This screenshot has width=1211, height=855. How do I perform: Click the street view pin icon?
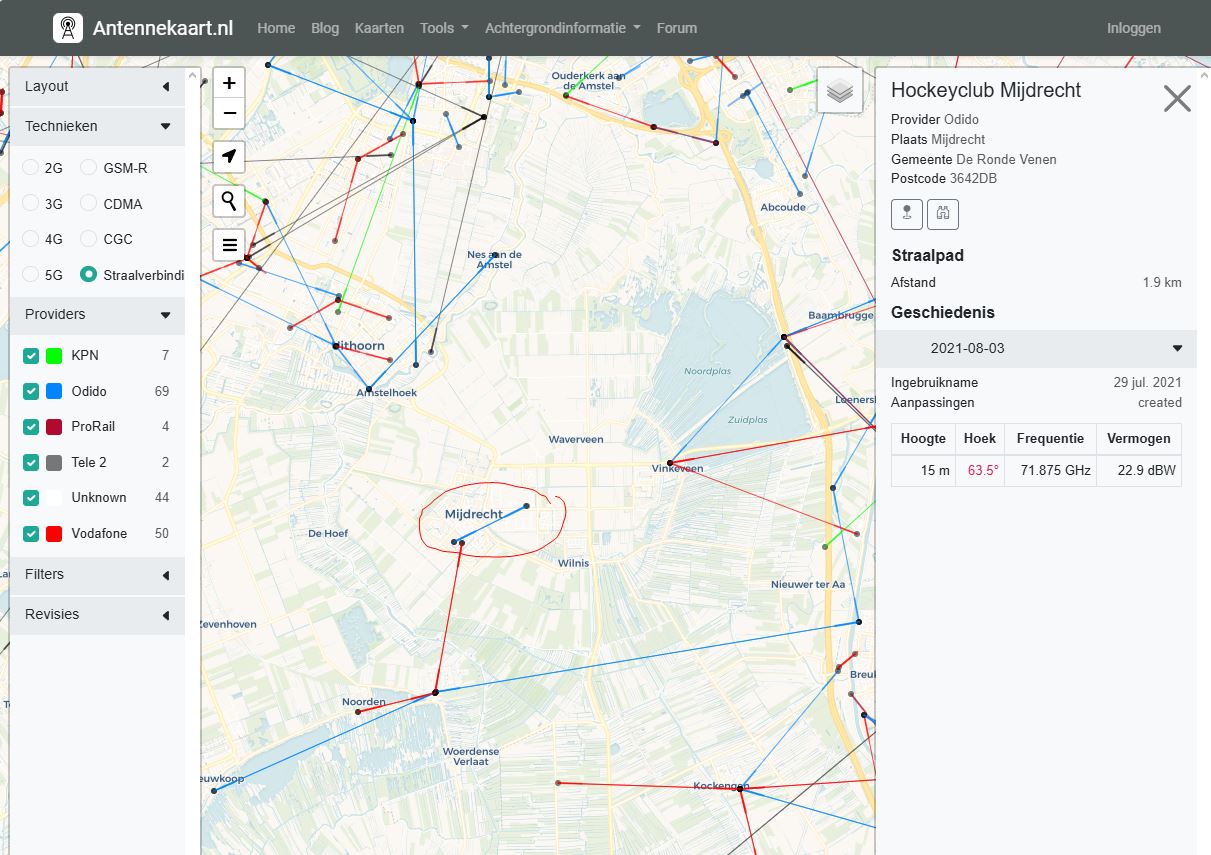[x=907, y=213]
